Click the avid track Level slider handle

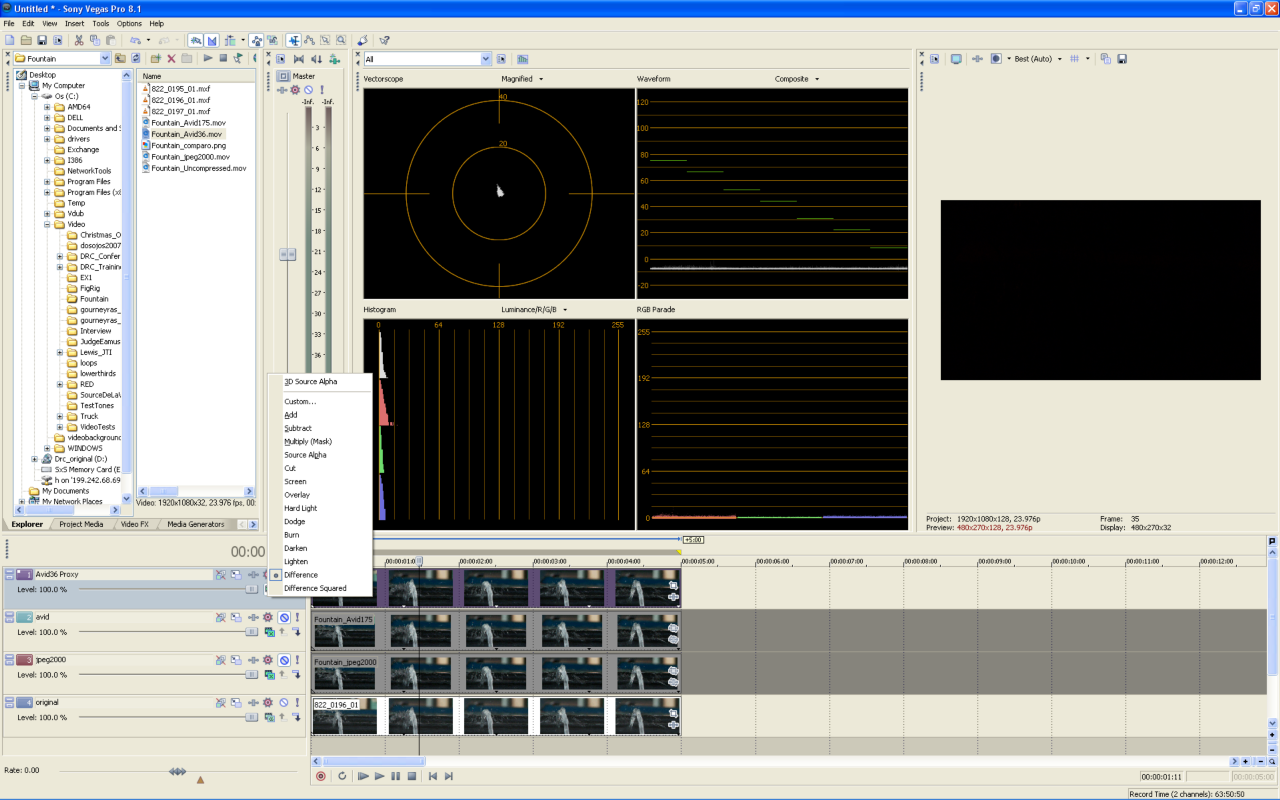[x=252, y=632]
